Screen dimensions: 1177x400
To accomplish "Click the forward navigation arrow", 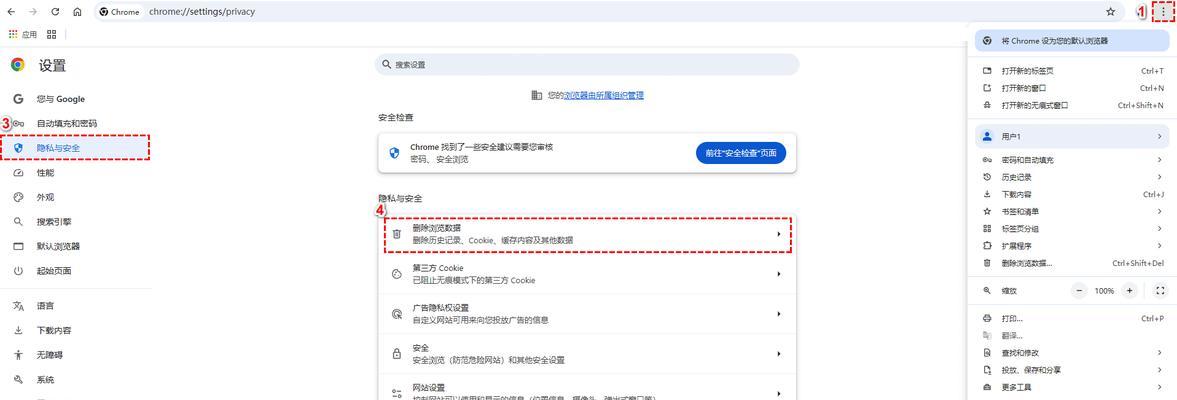I will 33,12.
